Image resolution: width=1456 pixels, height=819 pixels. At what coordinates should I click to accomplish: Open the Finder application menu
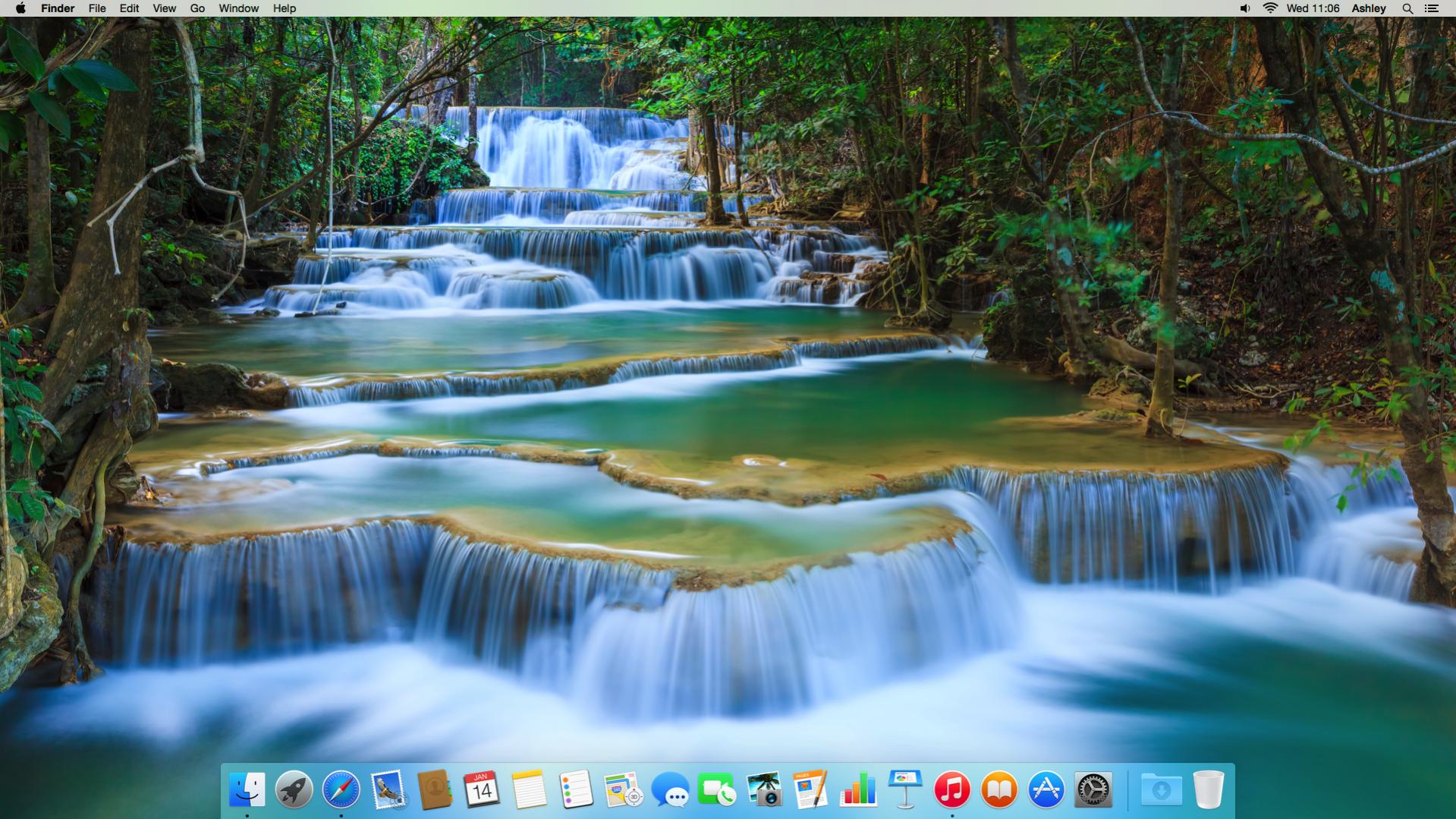[58, 8]
